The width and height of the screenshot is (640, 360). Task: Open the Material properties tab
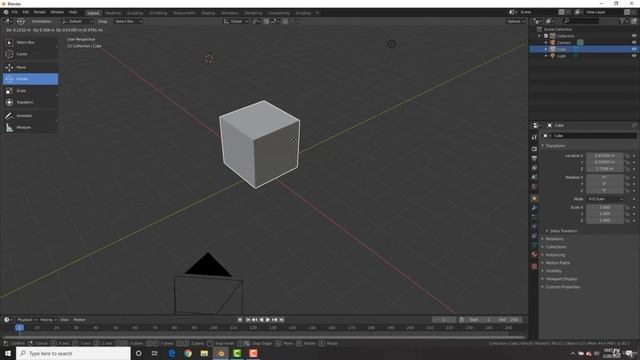tap(534, 255)
